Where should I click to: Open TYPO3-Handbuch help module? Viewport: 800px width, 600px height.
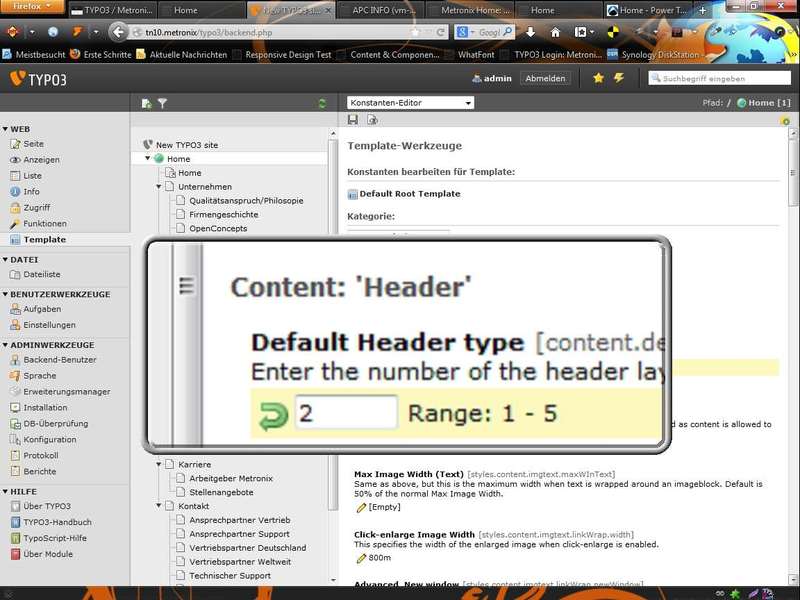click(51, 522)
